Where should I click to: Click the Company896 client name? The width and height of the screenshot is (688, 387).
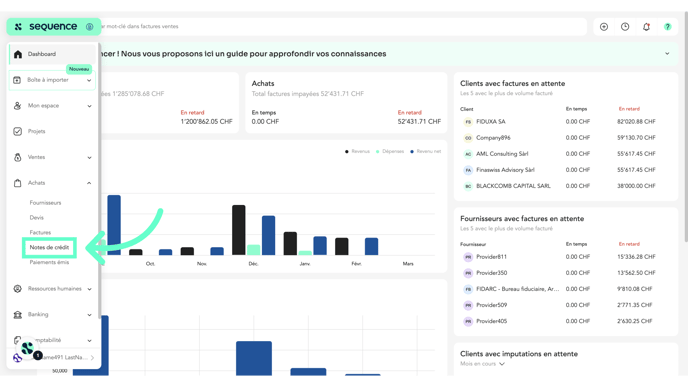tap(493, 138)
